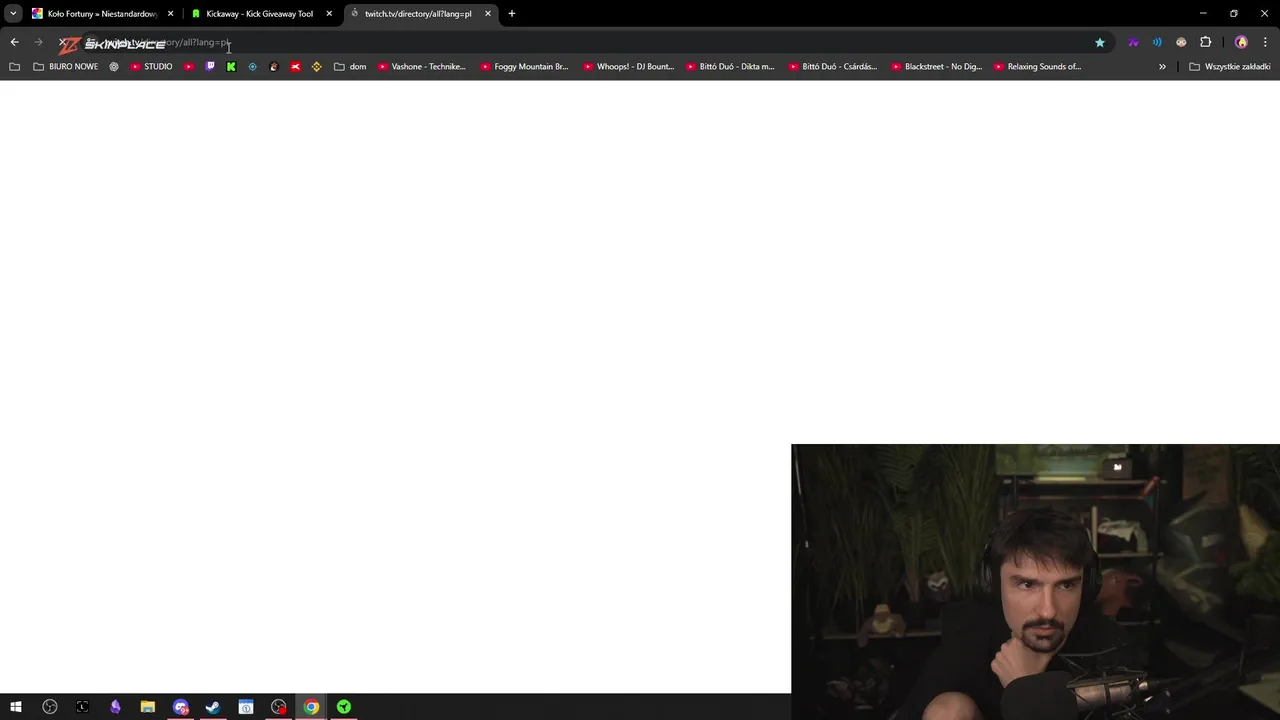The width and height of the screenshot is (1280, 720).
Task: Open the Bittó Duó - Csárdás... bookmark
Action: 833,67
